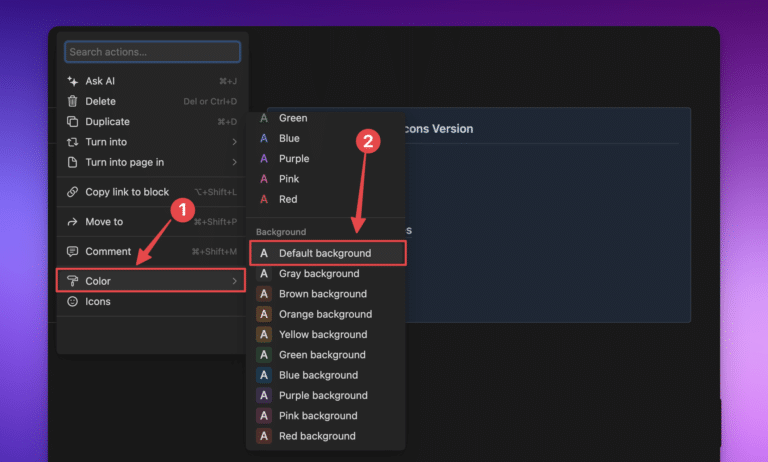Pick the Yellow background swatch
Viewport: 768px width, 462px height.
(x=264, y=335)
